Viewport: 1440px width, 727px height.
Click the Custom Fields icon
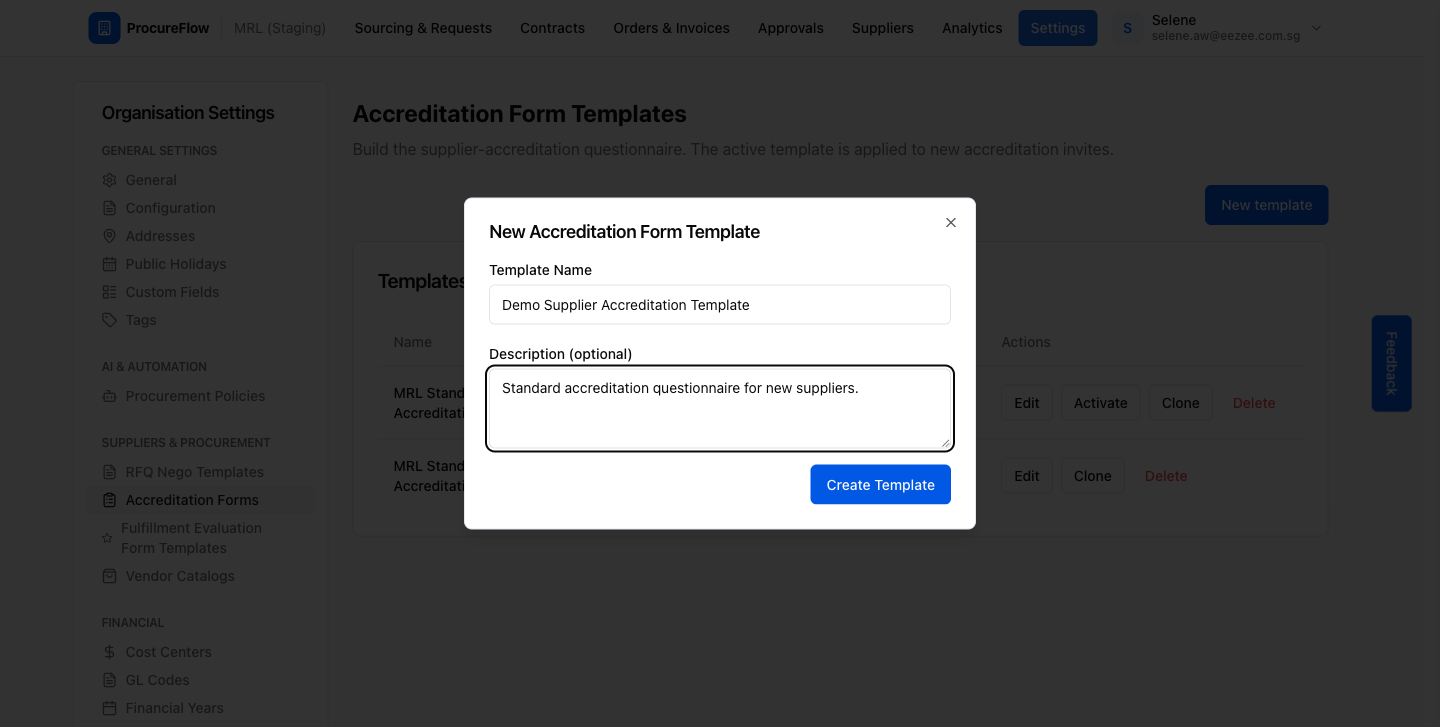[x=109, y=292]
